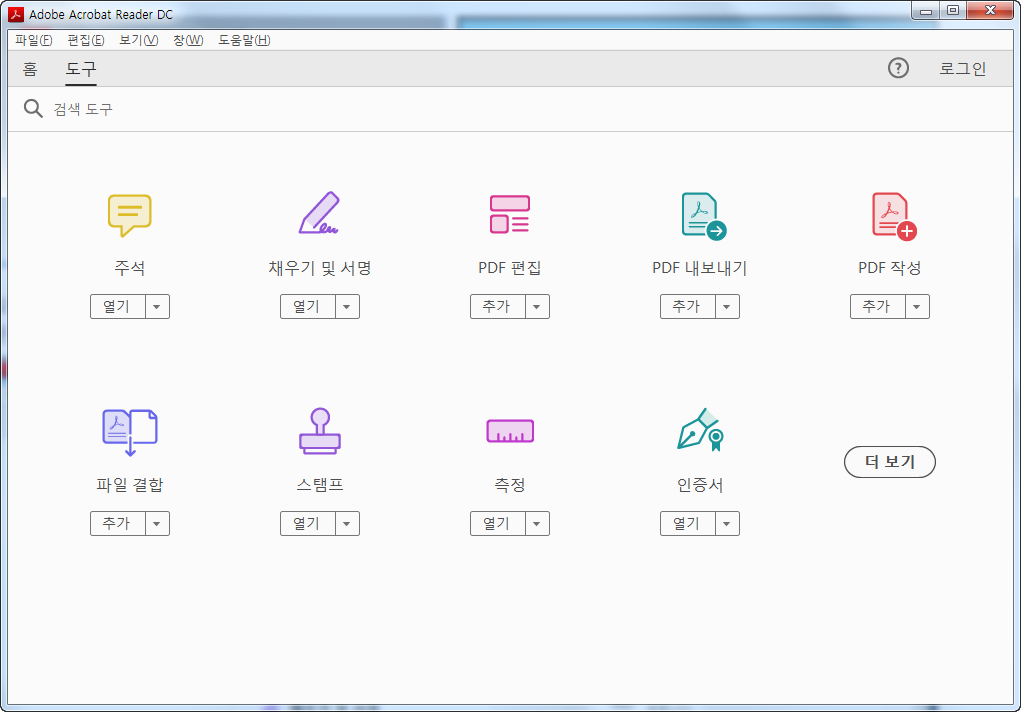Click the search magnifier icon

coord(33,108)
